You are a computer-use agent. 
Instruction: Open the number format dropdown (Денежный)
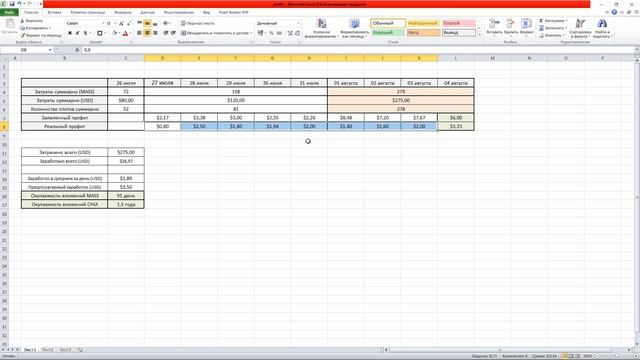(298, 24)
